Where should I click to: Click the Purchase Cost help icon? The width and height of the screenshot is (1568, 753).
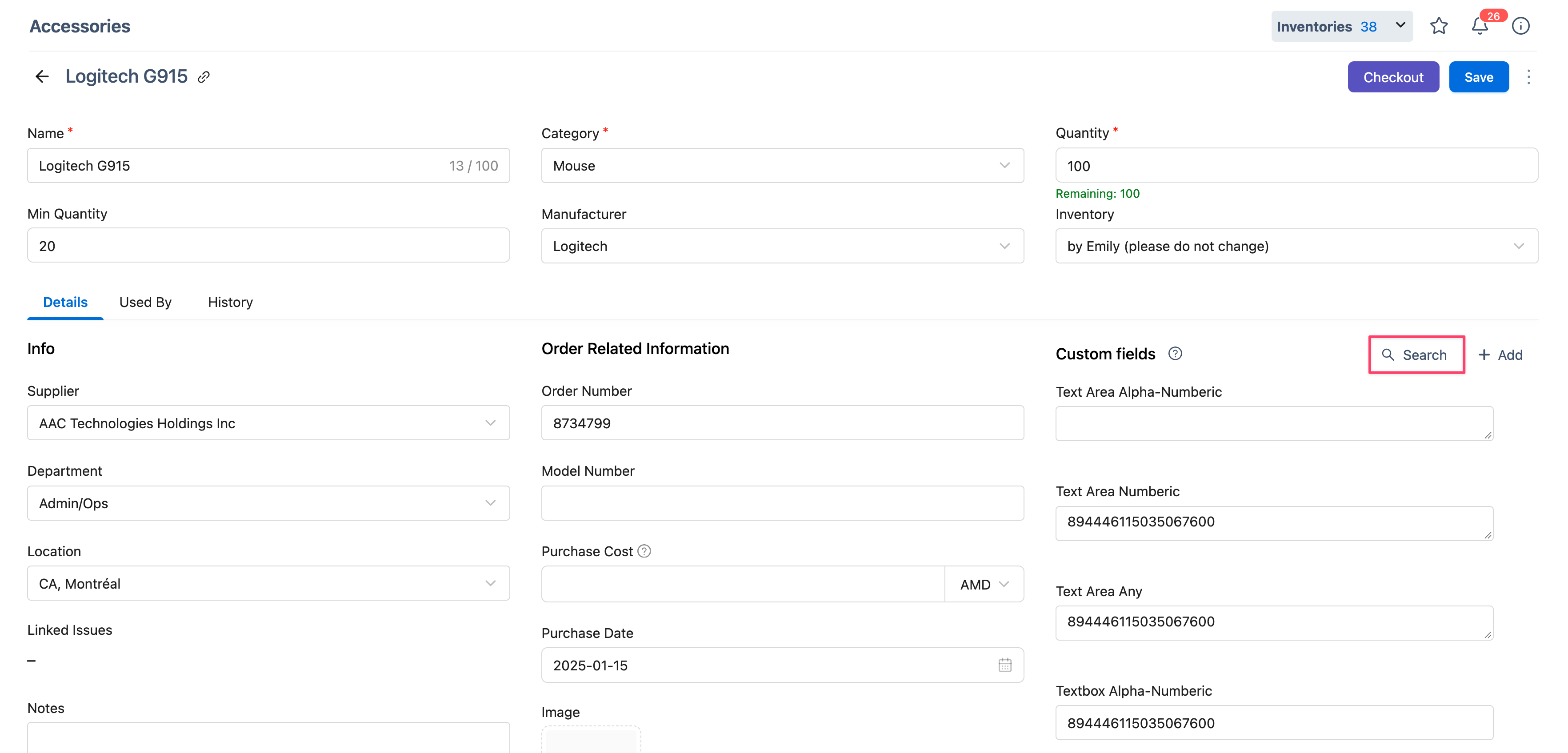tap(644, 550)
